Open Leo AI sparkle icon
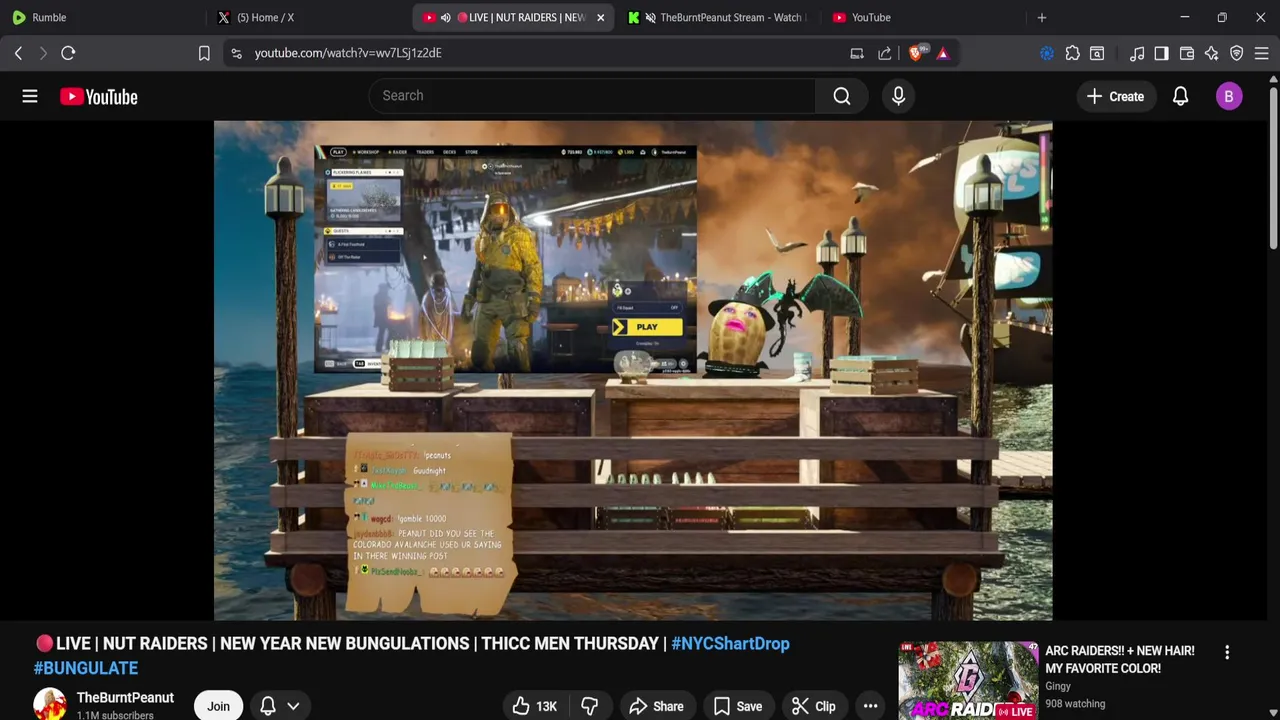Screen dimensions: 1280x720 click(x=1211, y=53)
